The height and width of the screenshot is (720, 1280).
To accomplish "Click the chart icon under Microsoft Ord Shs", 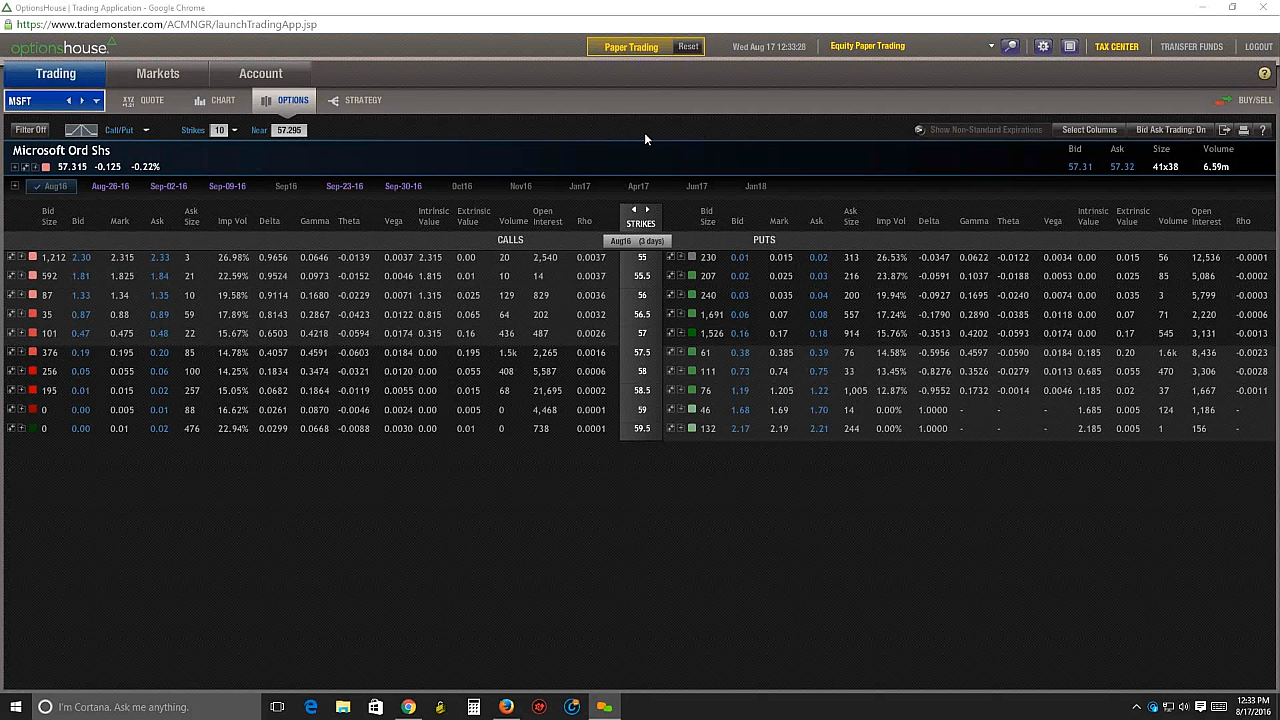I will (25, 167).
